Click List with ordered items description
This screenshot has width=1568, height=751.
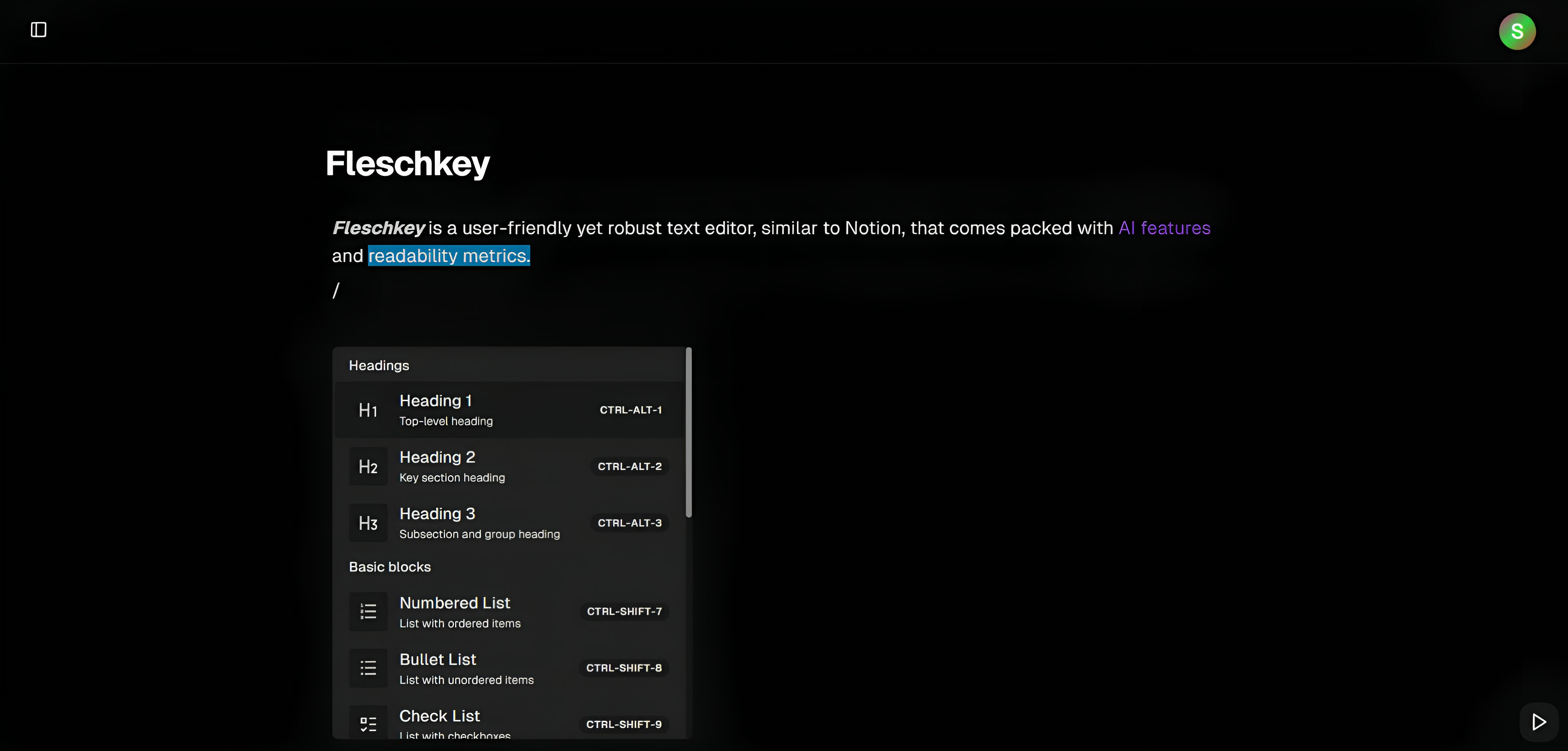point(460,624)
